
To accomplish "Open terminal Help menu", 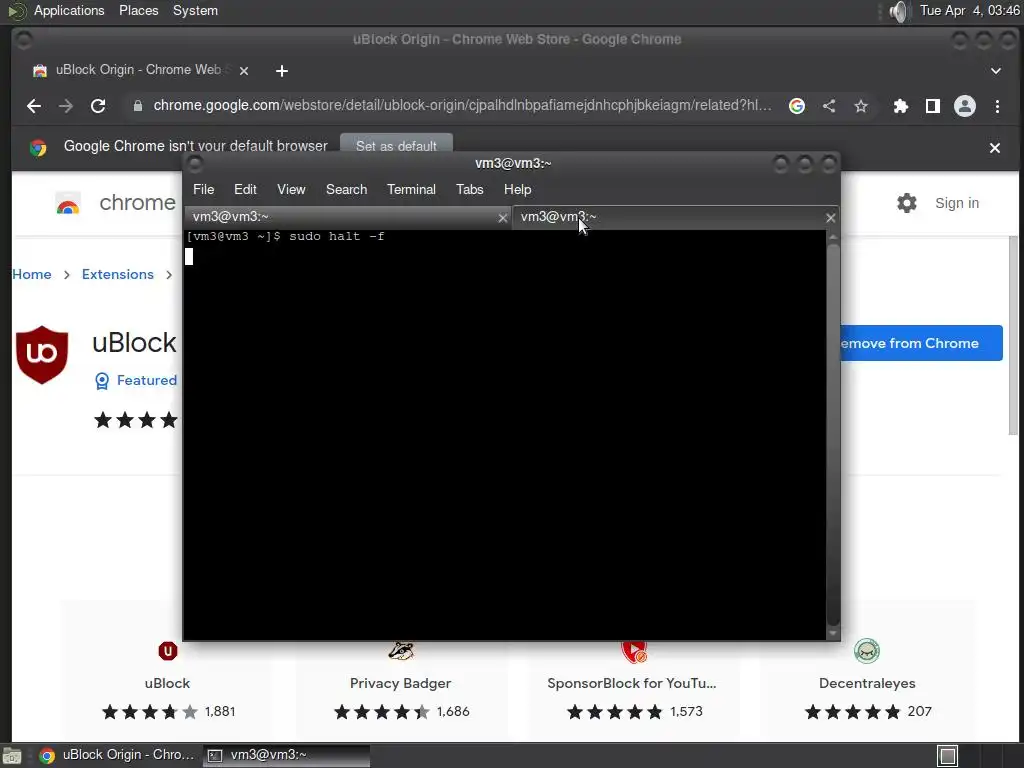I will [517, 189].
